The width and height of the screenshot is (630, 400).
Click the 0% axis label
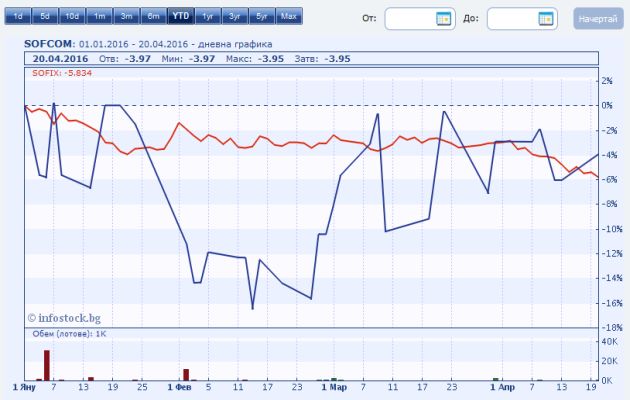[607, 105]
